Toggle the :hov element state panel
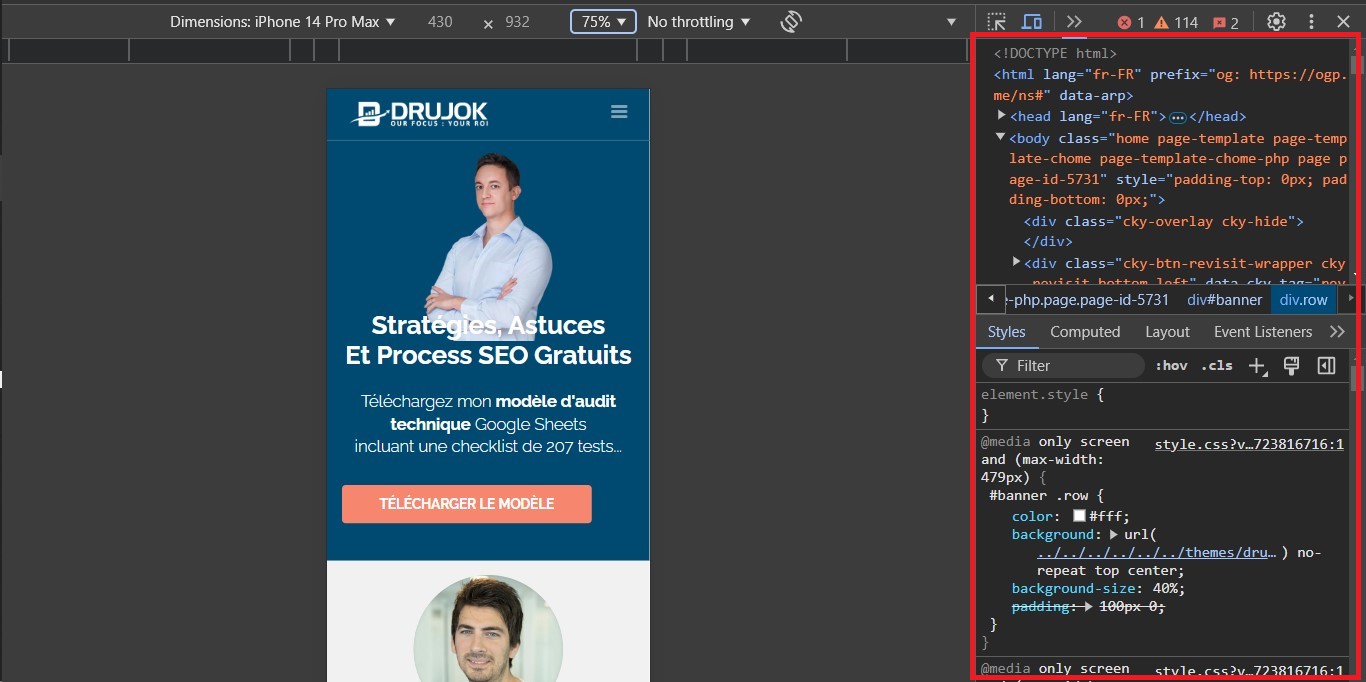Screen dimensions: 1366x682 coord(1171,366)
